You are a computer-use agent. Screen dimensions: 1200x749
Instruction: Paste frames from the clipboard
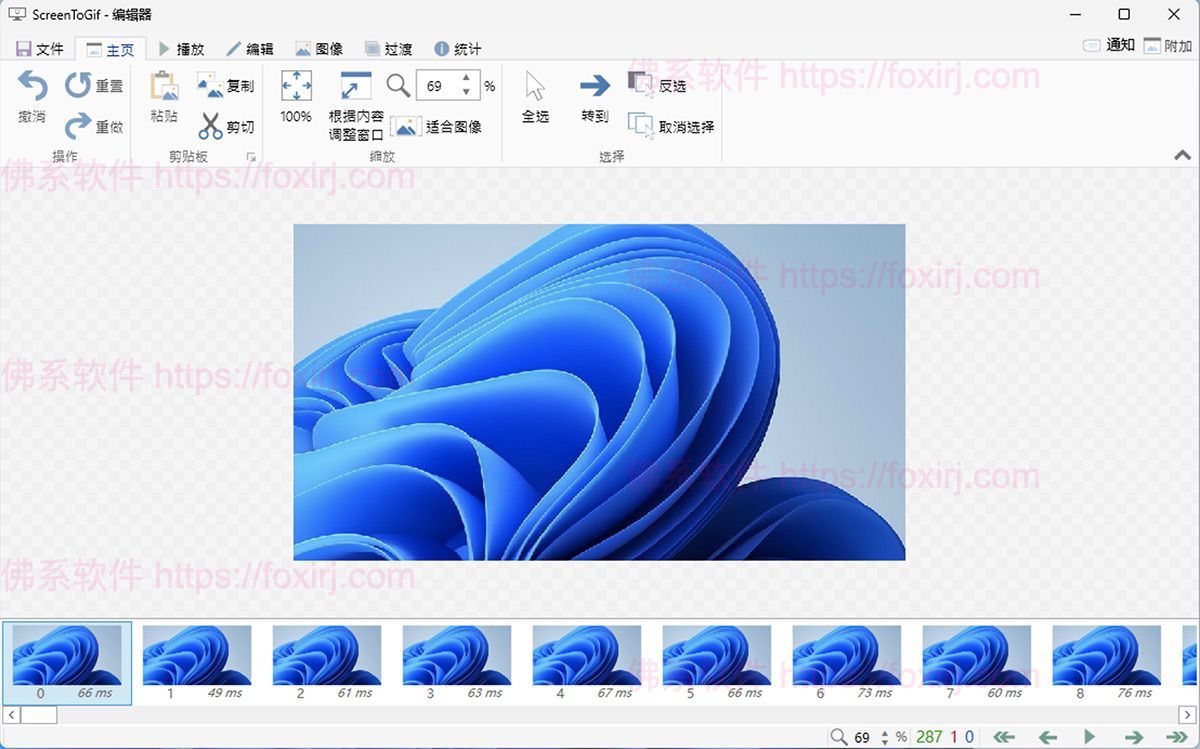pyautogui.click(x=163, y=96)
